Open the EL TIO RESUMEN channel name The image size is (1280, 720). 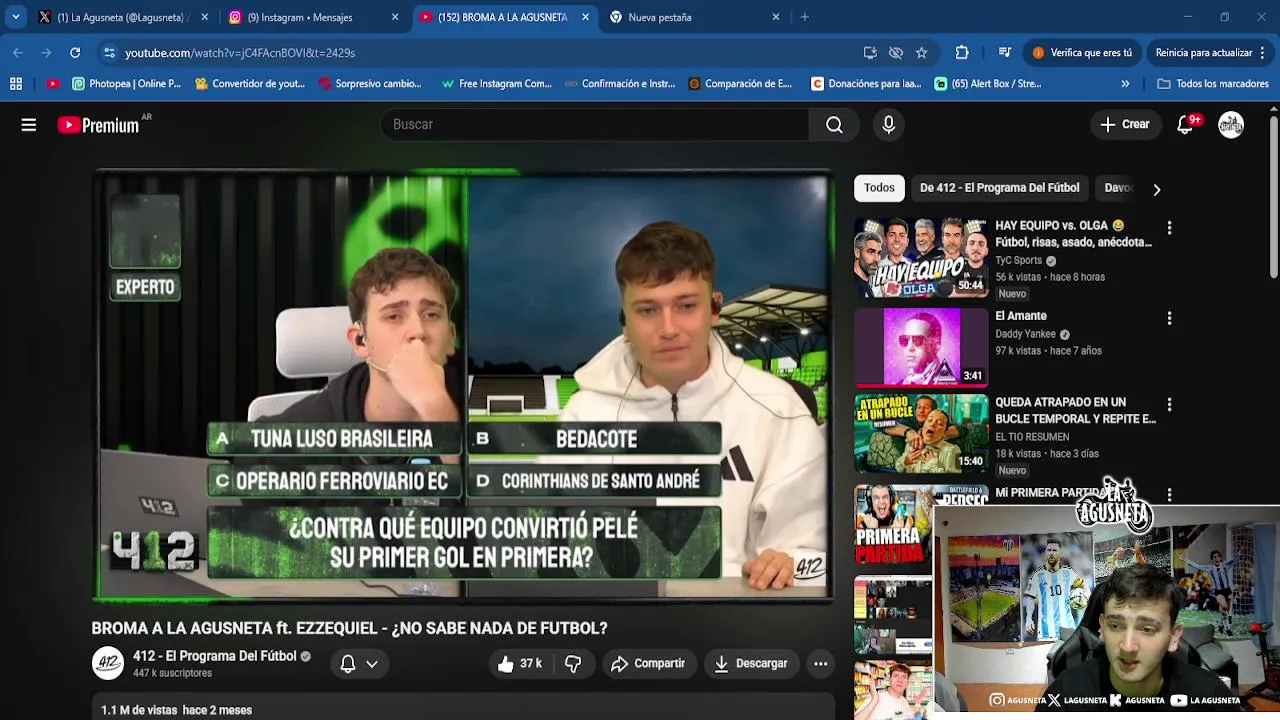pos(1032,437)
